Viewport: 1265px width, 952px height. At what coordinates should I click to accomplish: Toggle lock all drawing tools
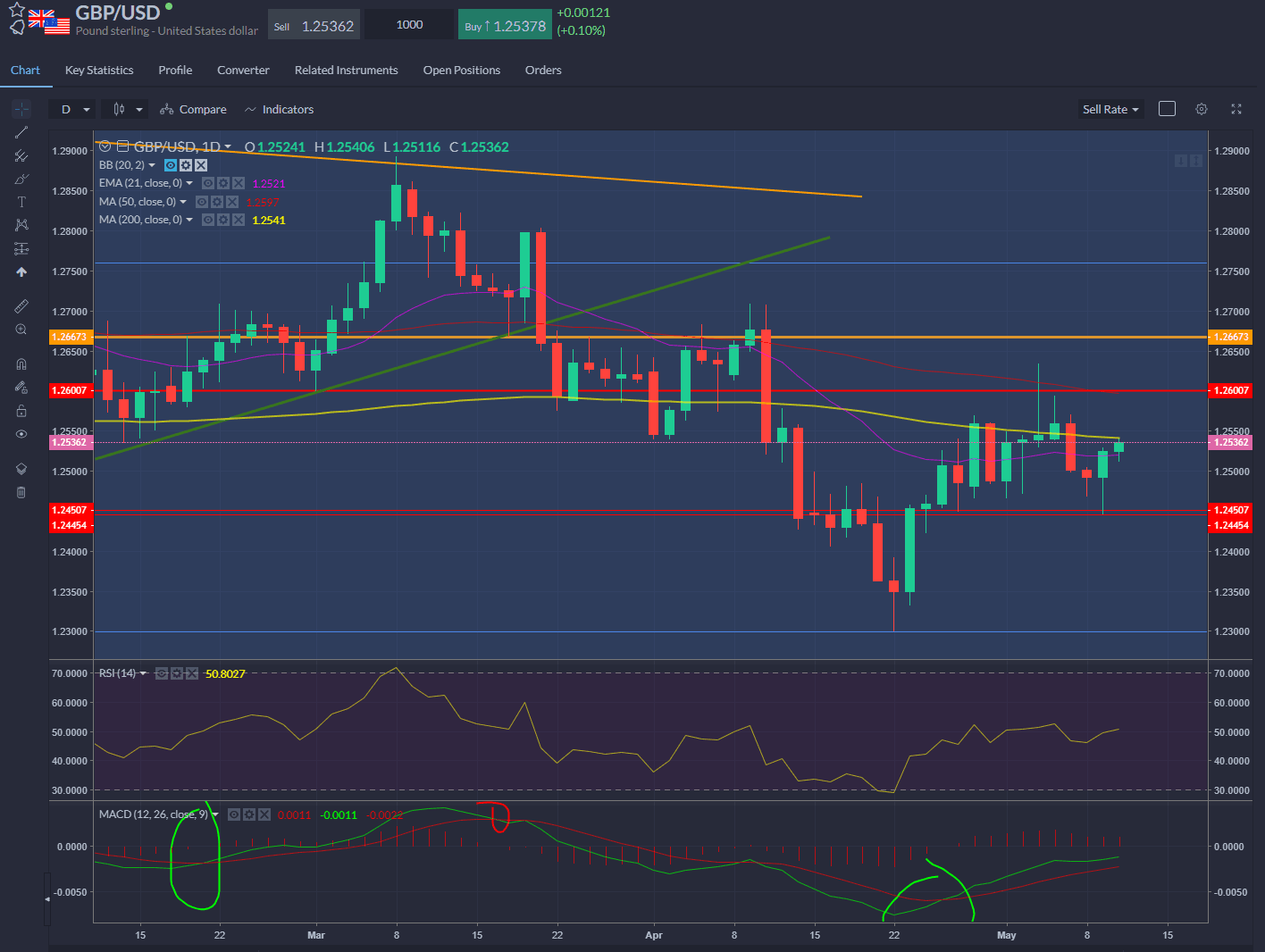21,411
